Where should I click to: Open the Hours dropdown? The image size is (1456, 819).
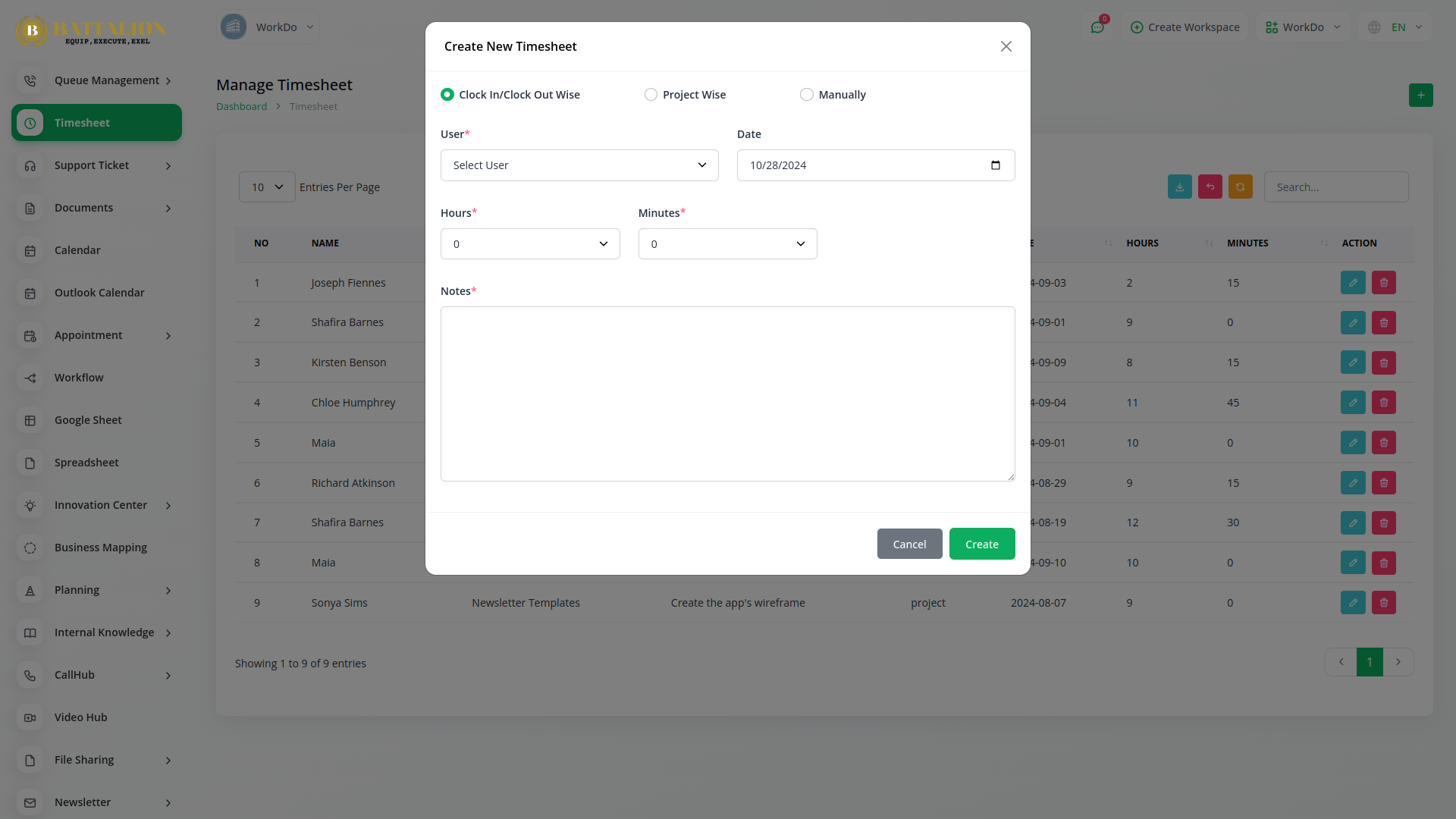click(530, 244)
